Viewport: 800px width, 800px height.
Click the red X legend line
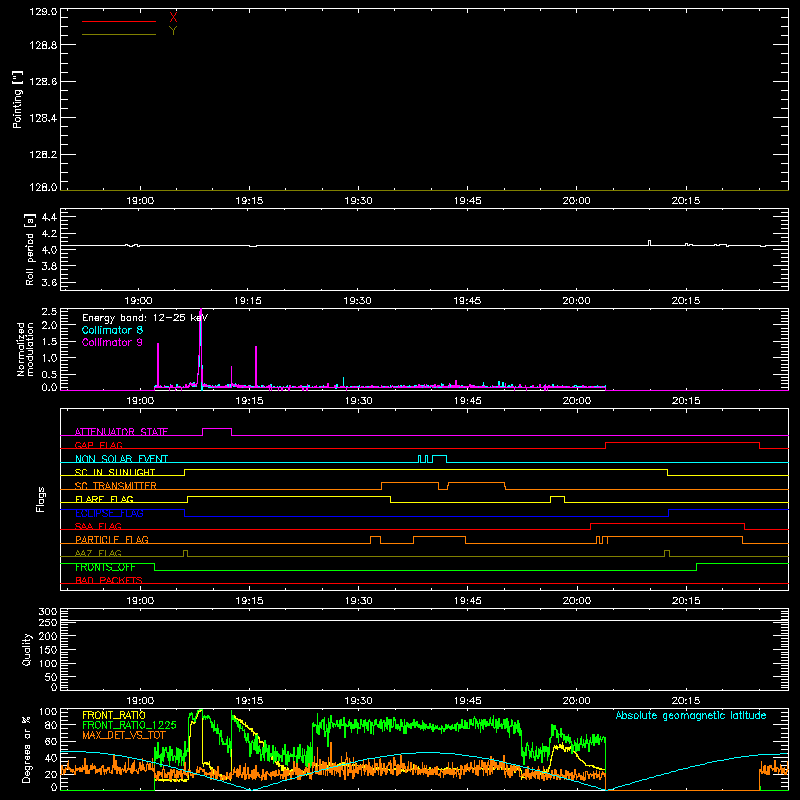[x=119, y=21]
